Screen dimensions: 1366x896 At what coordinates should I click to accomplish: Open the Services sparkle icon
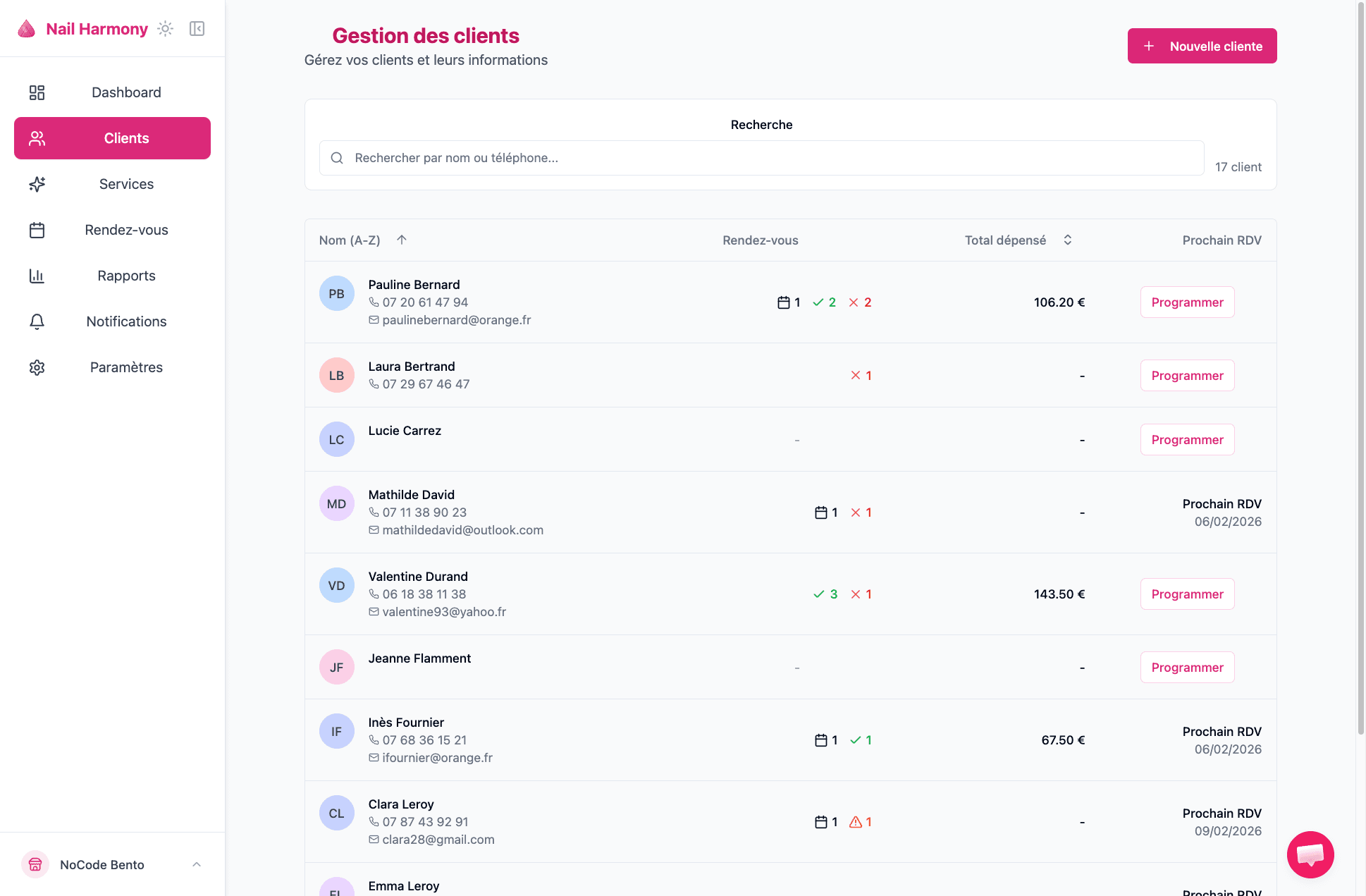37,184
